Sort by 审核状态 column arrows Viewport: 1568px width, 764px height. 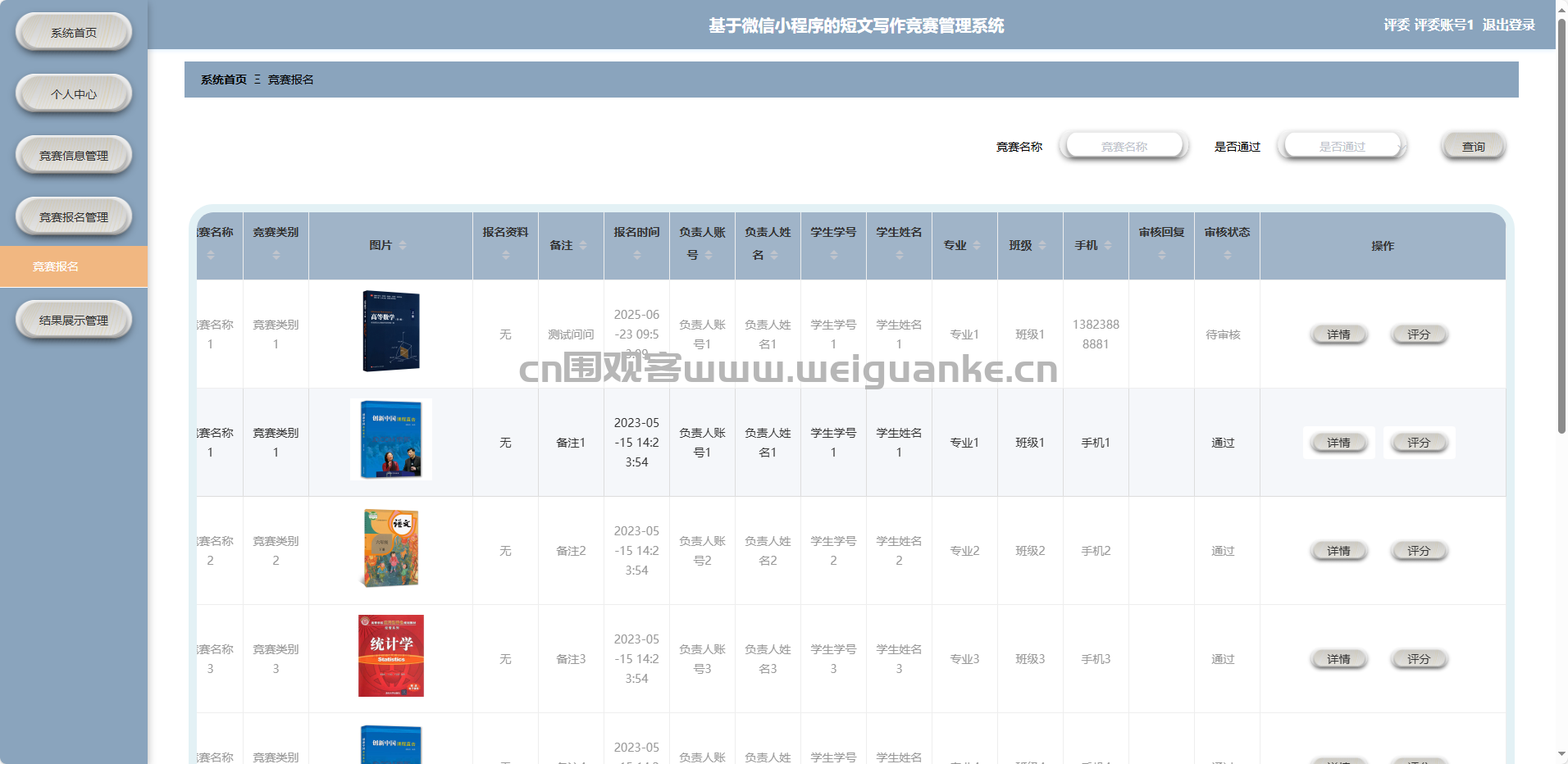(1228, 255)
